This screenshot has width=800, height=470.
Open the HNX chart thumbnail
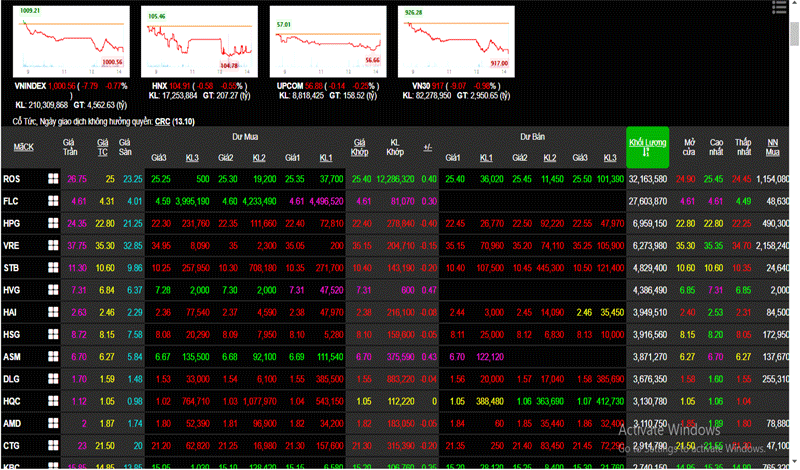pyautogui.click(x=199, y=41)
